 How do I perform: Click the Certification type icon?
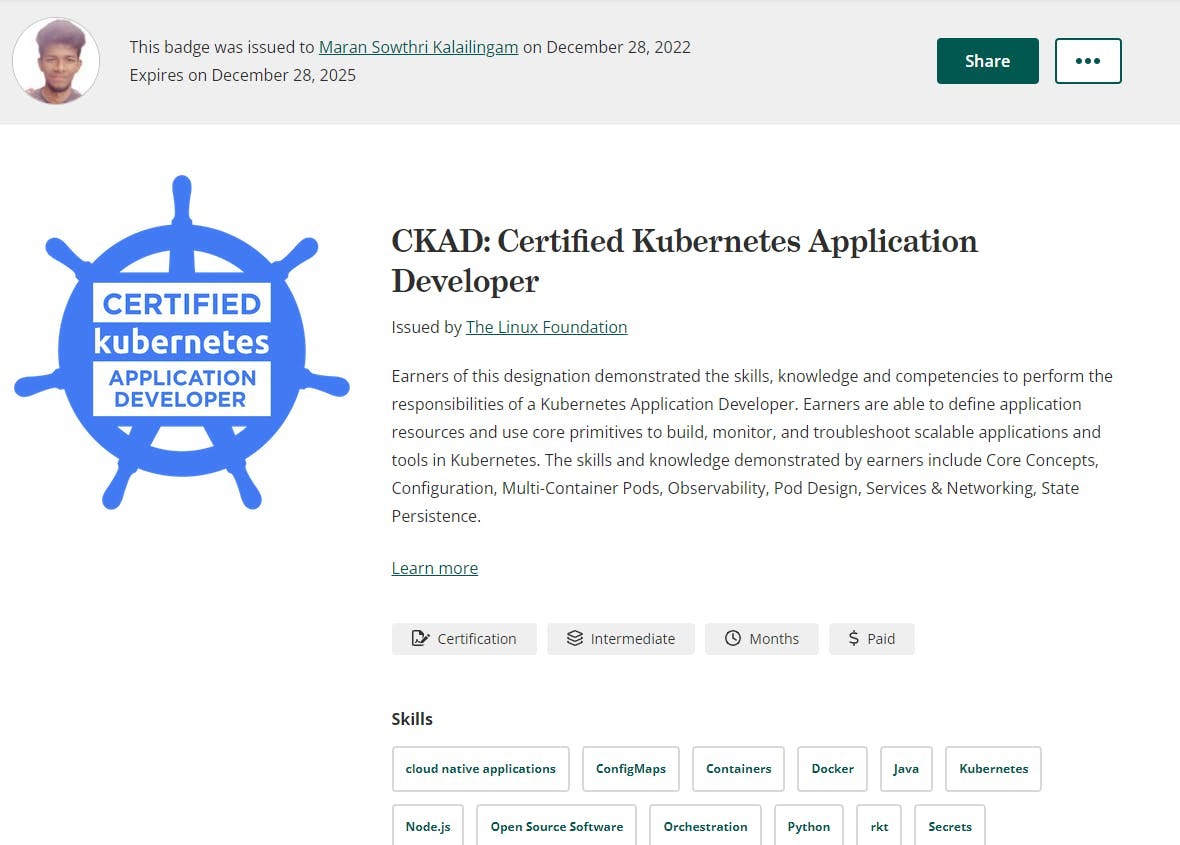click(x=420, y=638)
